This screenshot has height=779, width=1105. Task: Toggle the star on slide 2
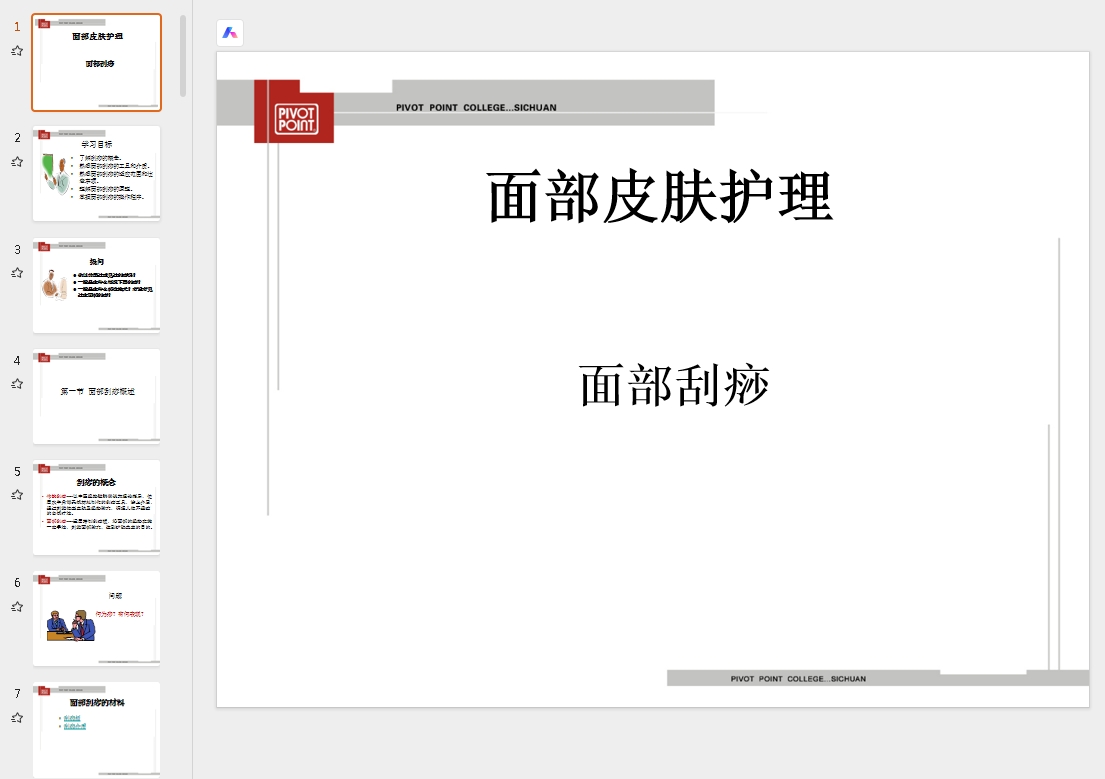tap(17, 162)
